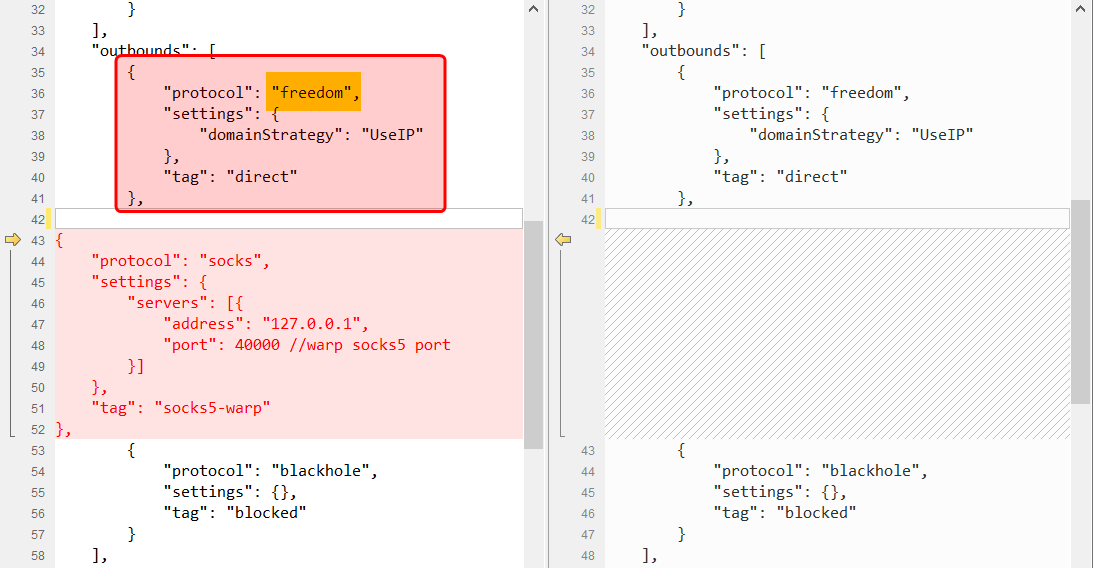
Task: Click the left pane scroll-up arrow
Action: pyautogui.click(x=533, y=8)
